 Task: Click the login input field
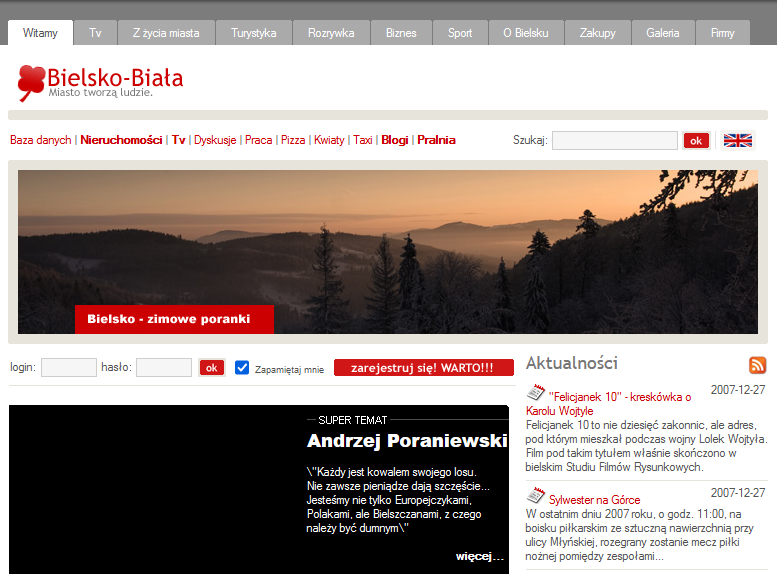[69, 367]
